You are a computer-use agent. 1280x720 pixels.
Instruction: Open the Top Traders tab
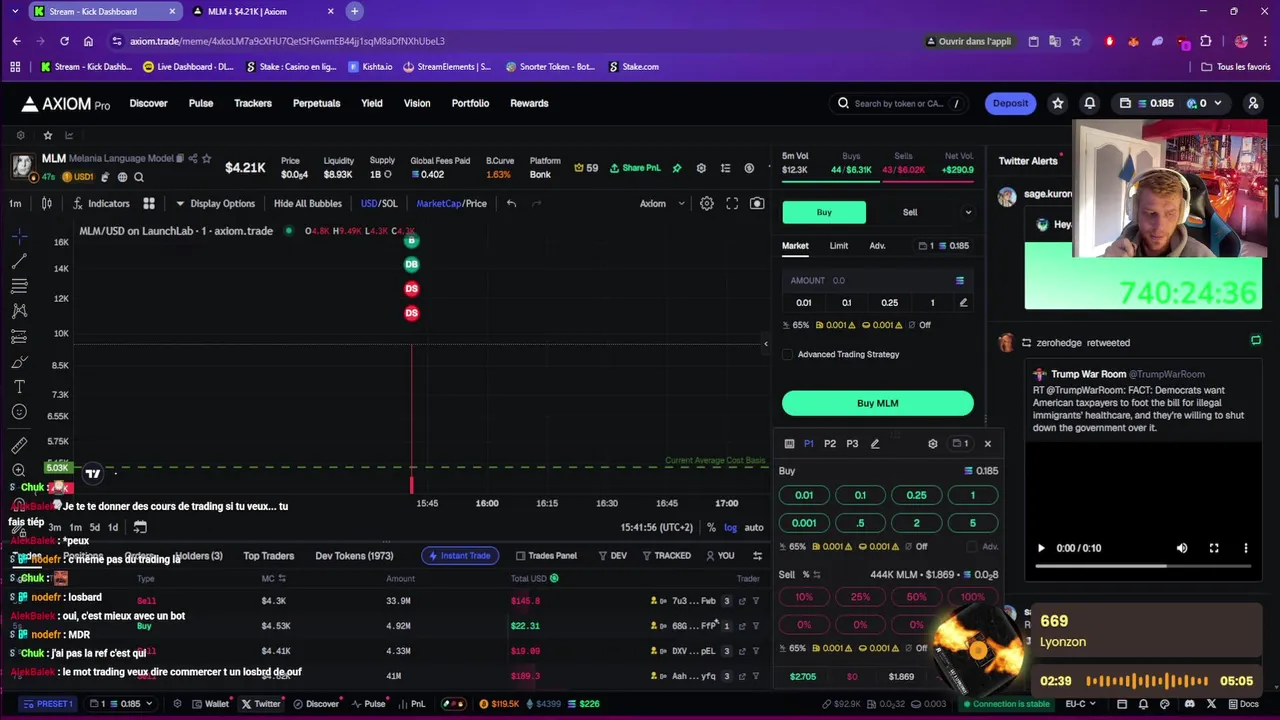click(x=269, y=555)
